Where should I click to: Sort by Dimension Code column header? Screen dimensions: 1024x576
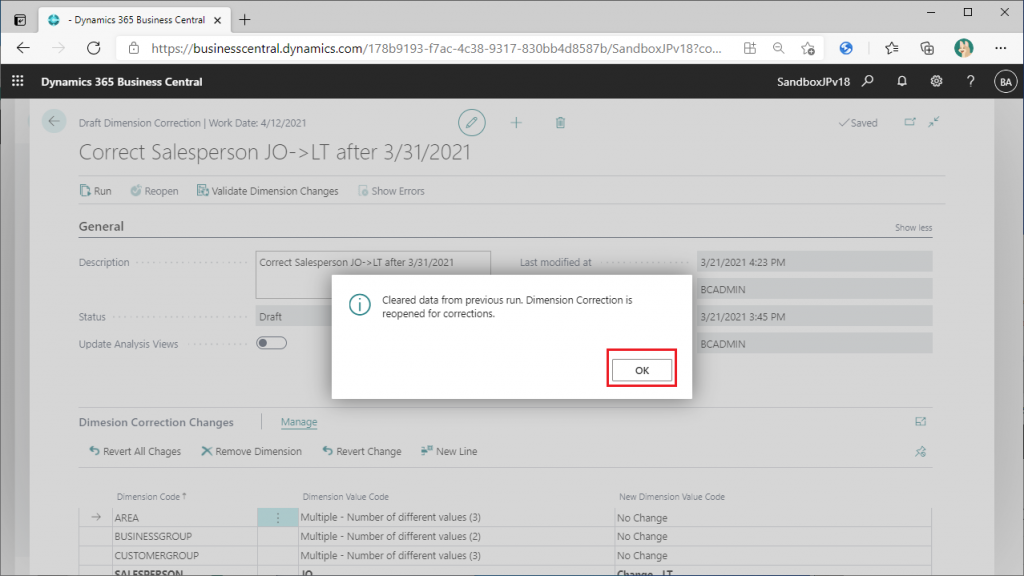point(152,496)
